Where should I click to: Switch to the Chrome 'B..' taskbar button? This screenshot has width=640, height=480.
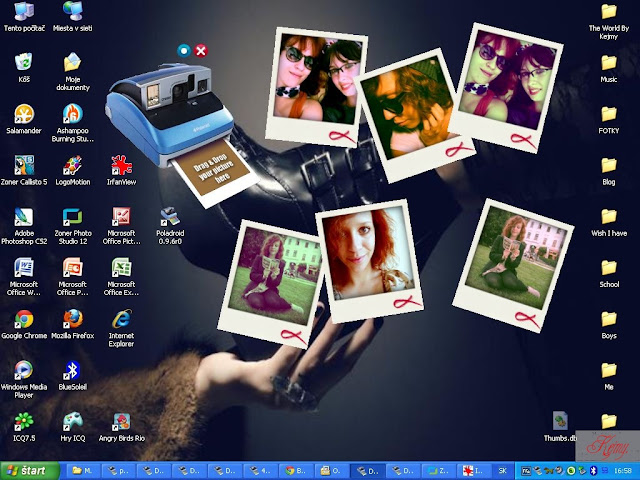[296, 471]
